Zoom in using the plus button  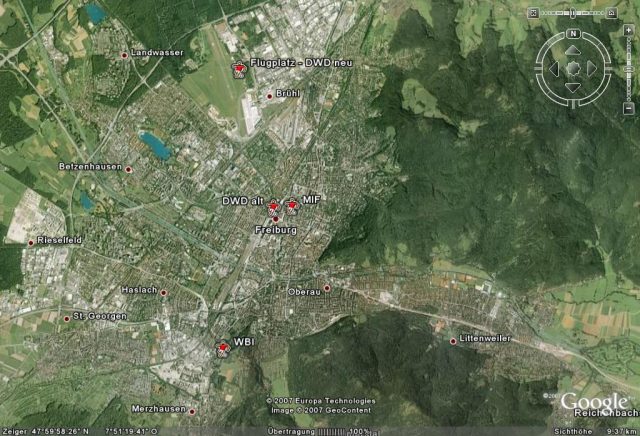[x=629, y=28]
